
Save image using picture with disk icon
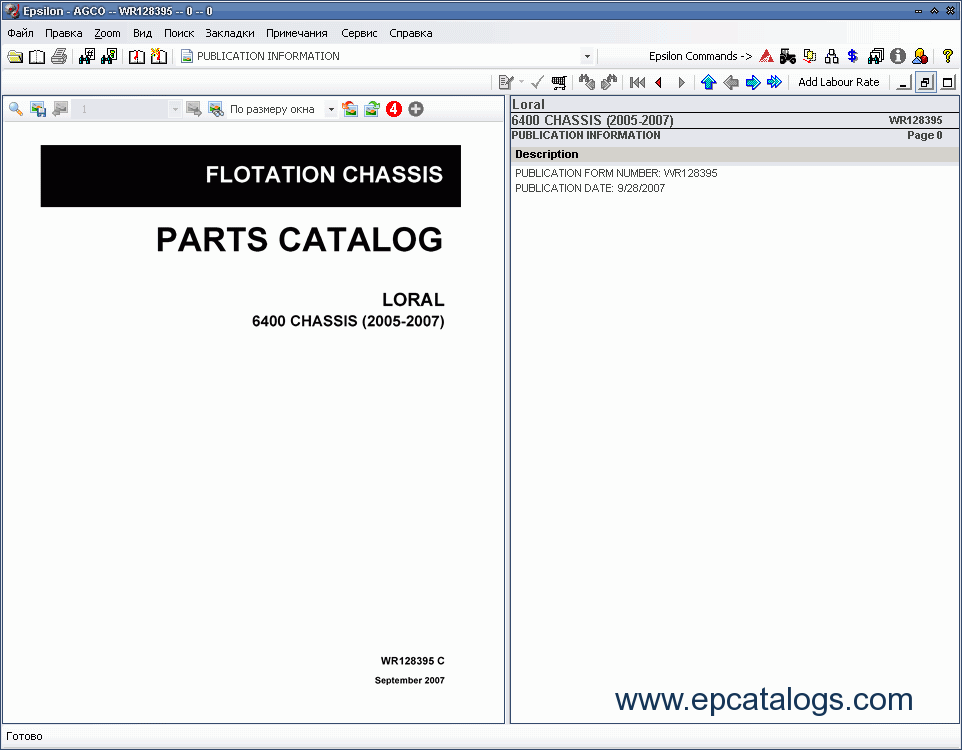click(38, 109)
